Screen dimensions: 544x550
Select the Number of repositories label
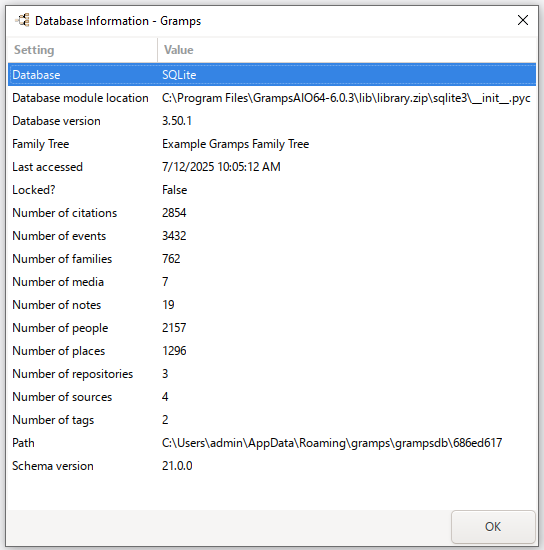(x=73, y=374)
